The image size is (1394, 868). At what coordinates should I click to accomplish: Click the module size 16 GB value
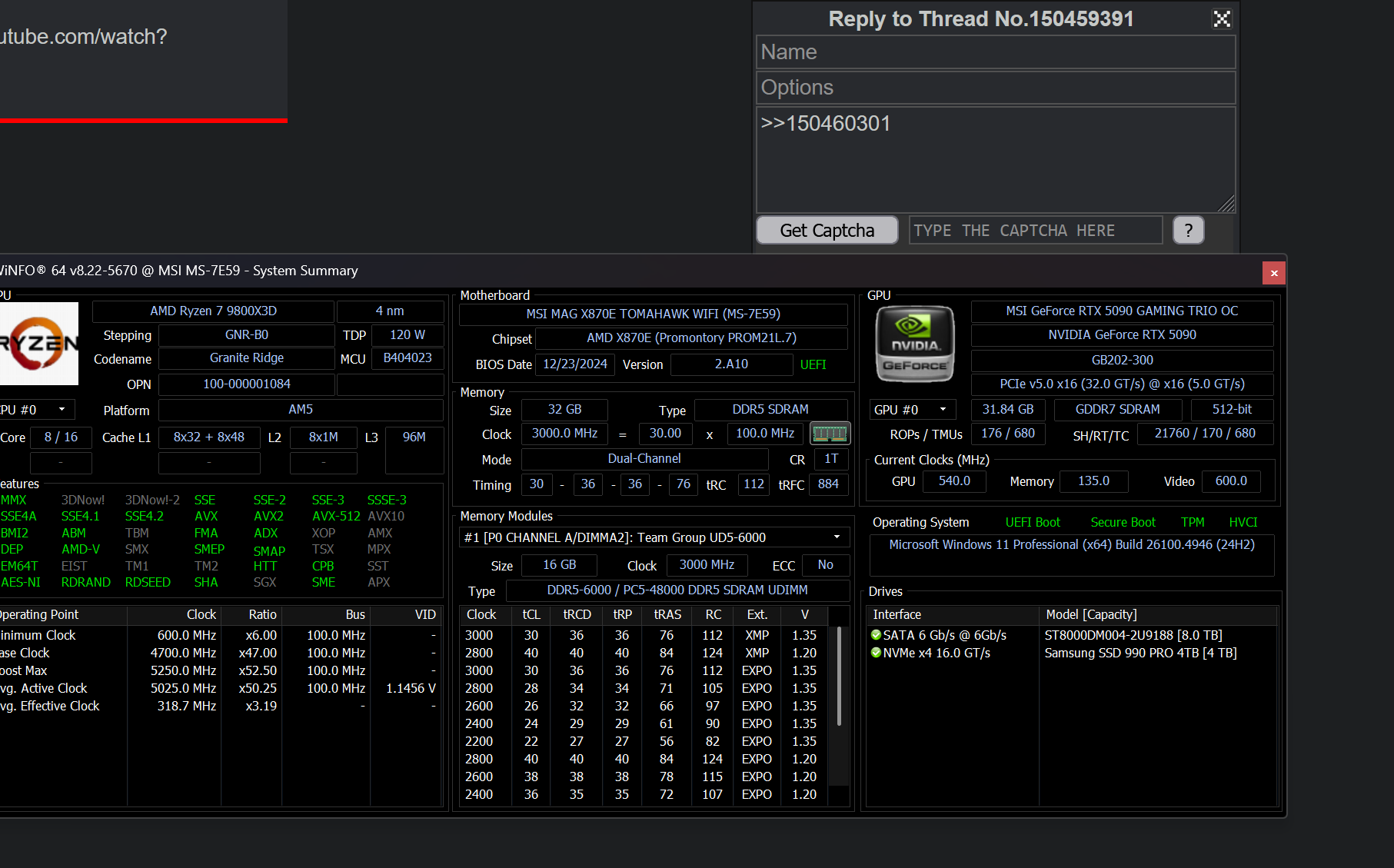560,565
